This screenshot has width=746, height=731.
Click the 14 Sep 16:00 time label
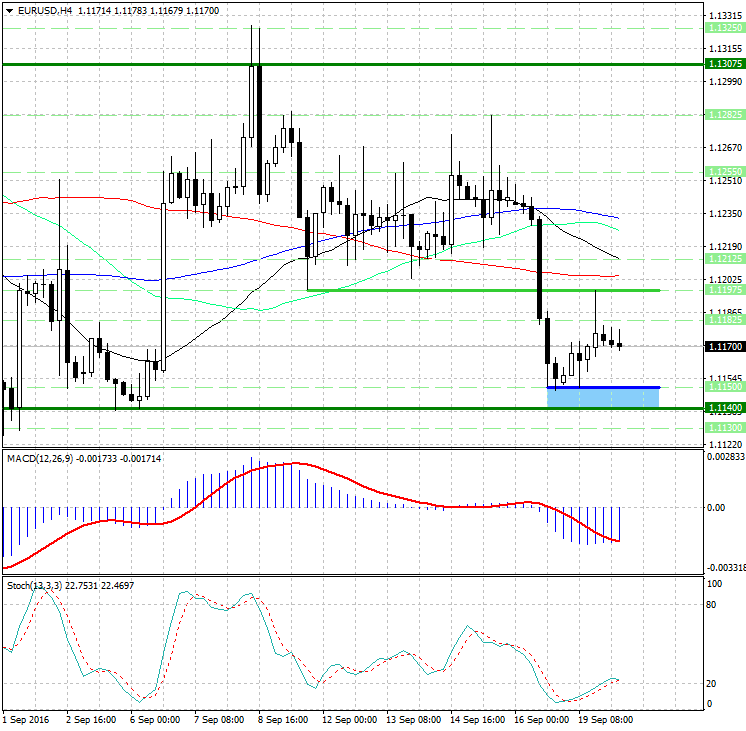(477, 720)
